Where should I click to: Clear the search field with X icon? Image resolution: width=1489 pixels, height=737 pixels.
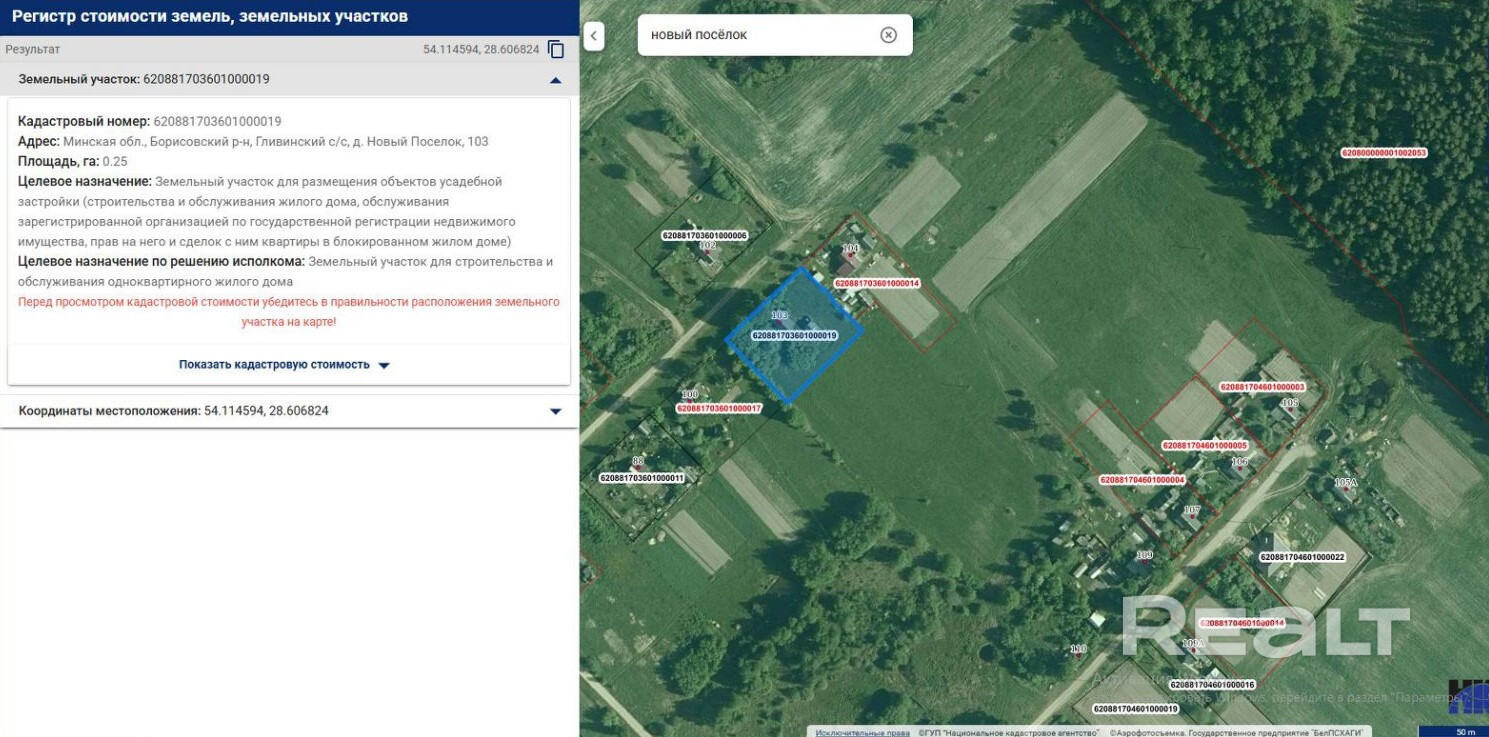888,35
